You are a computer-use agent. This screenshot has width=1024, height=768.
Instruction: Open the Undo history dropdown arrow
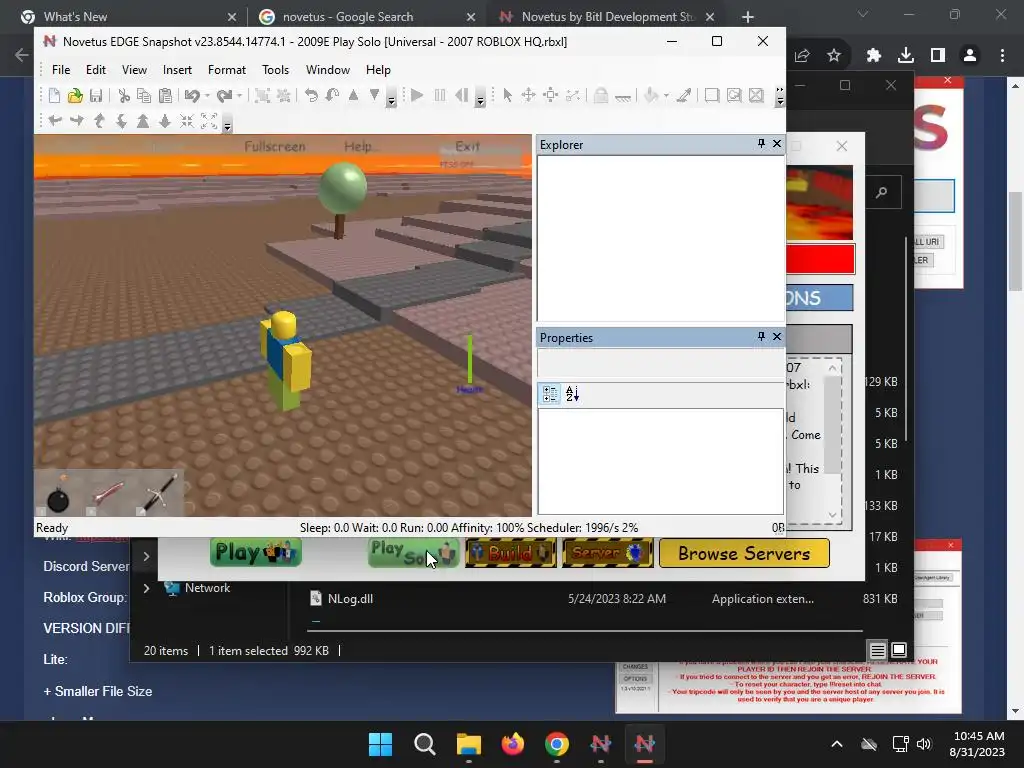coord(207,96)
